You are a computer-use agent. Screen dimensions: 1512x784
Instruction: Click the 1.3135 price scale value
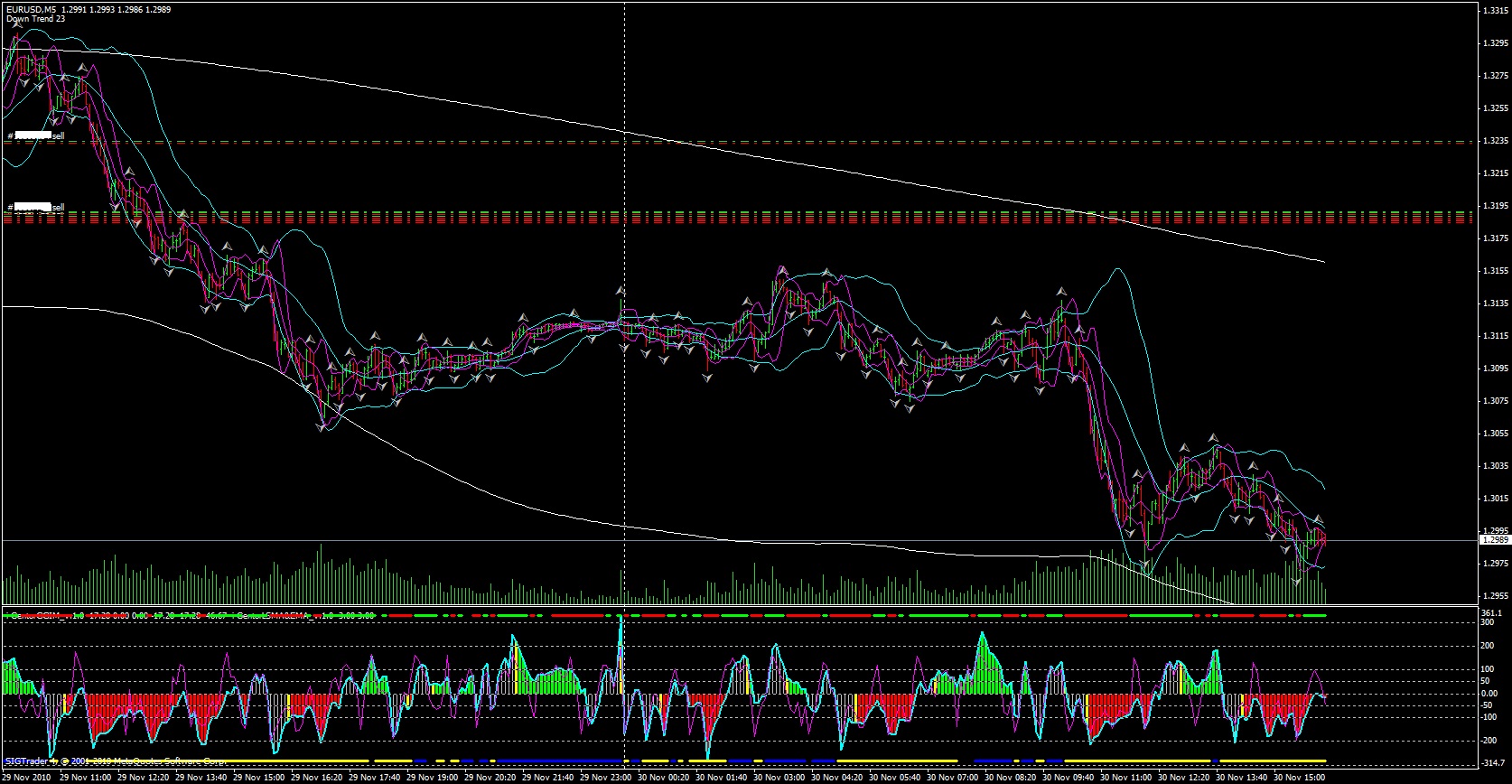coord(1496,303)
